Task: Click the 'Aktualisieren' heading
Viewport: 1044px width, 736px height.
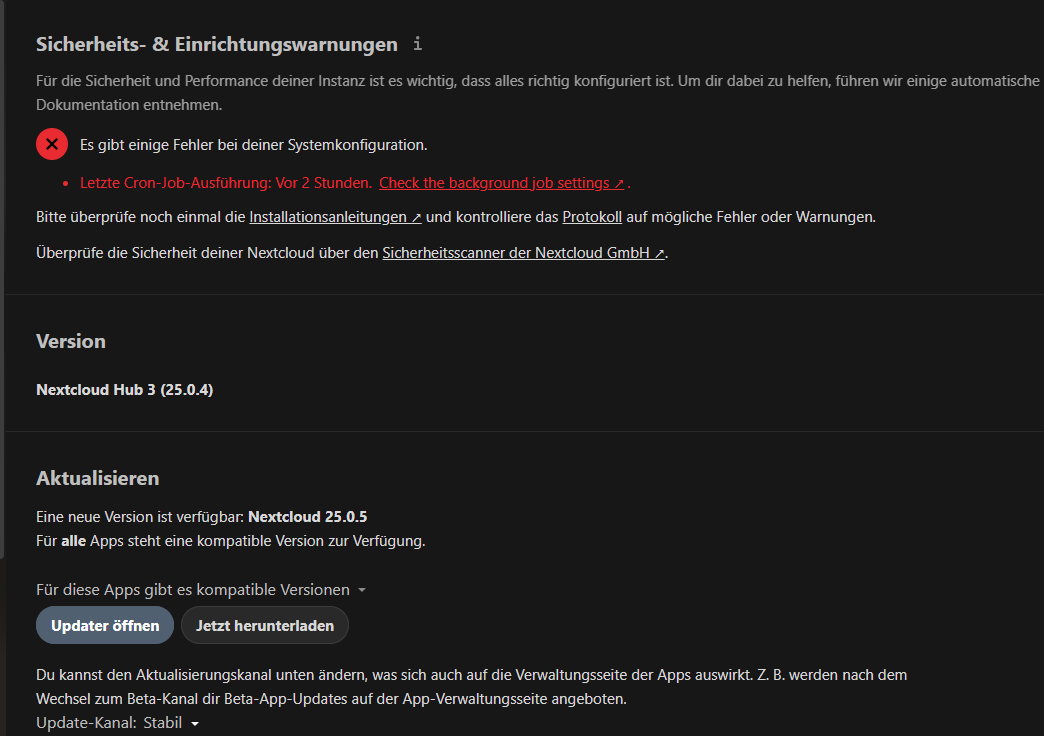Action: click(x=98, y=478)
